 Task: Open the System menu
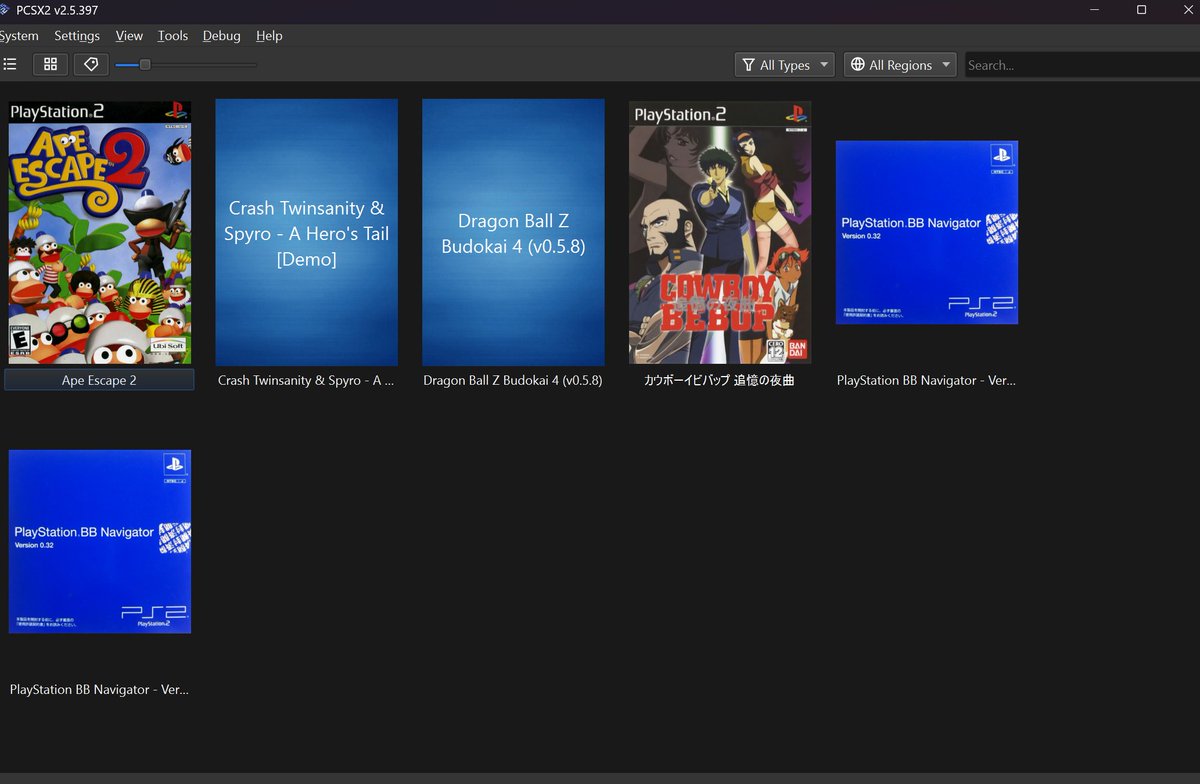click(x=18, y=36)
